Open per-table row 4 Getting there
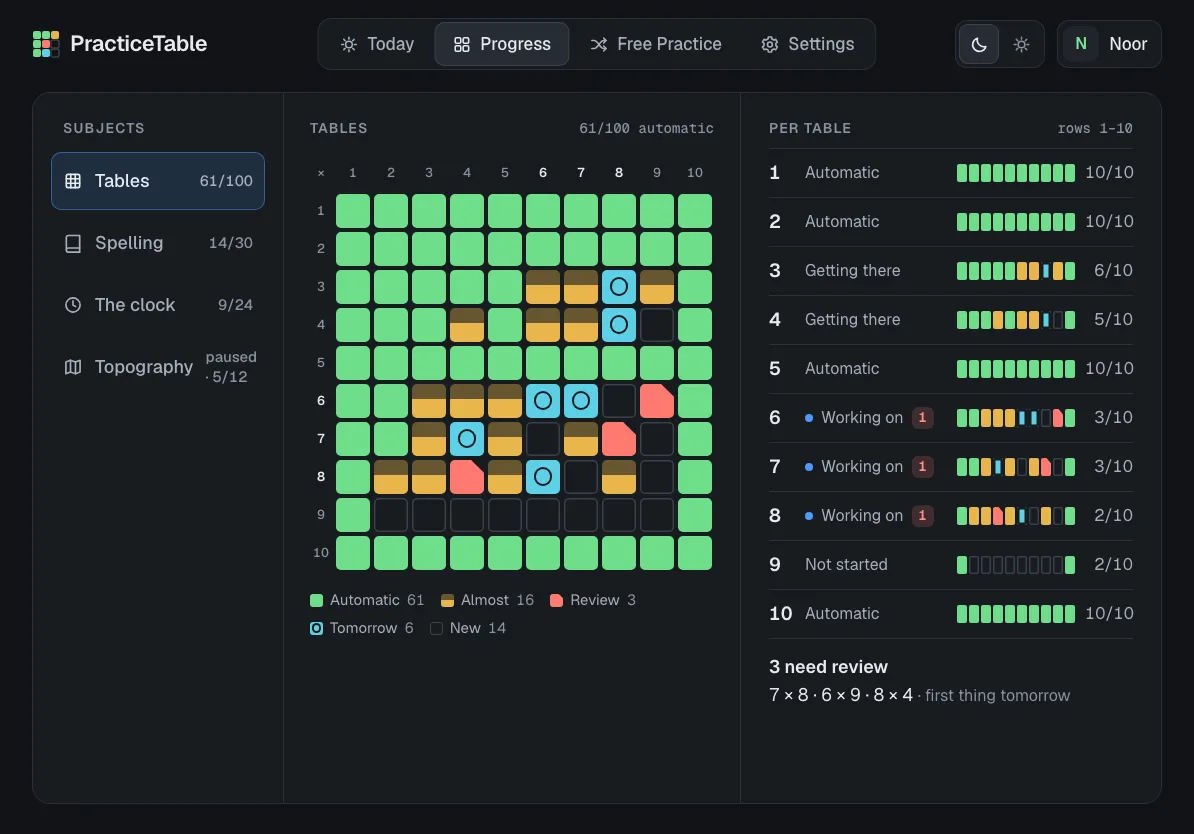Image resolution: width=1194 pixels, height=834 pixels. [951, 319]
